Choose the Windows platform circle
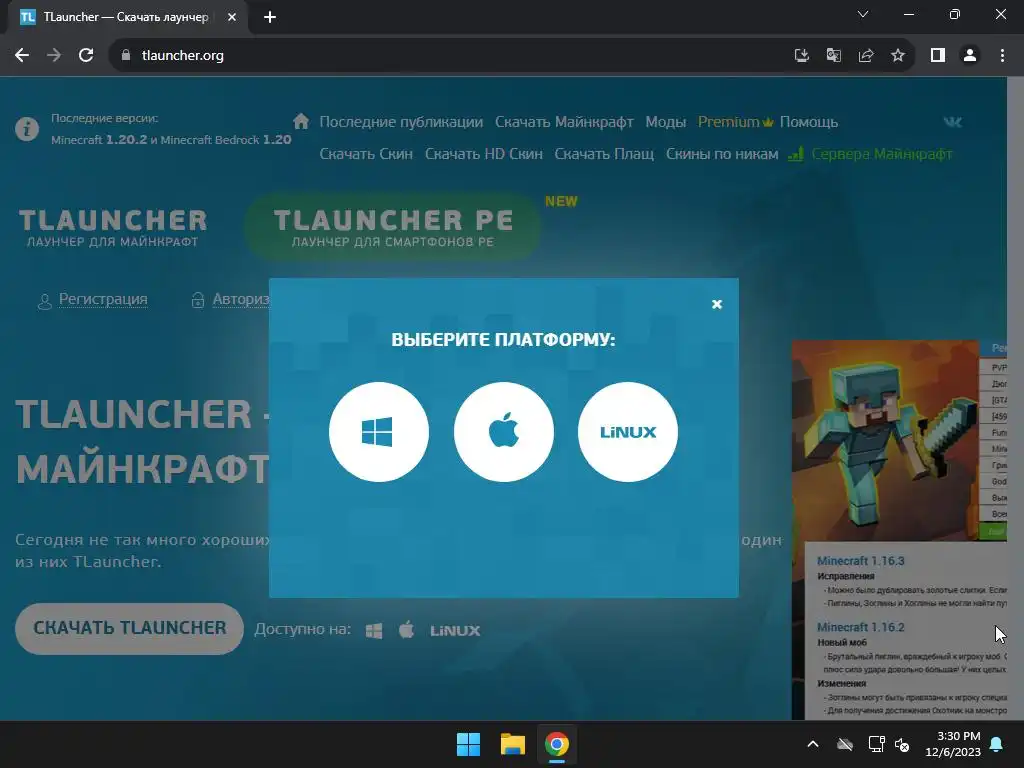Image resolution: width=1024 pixels, height=768 pixels. [x=379, y=432]
